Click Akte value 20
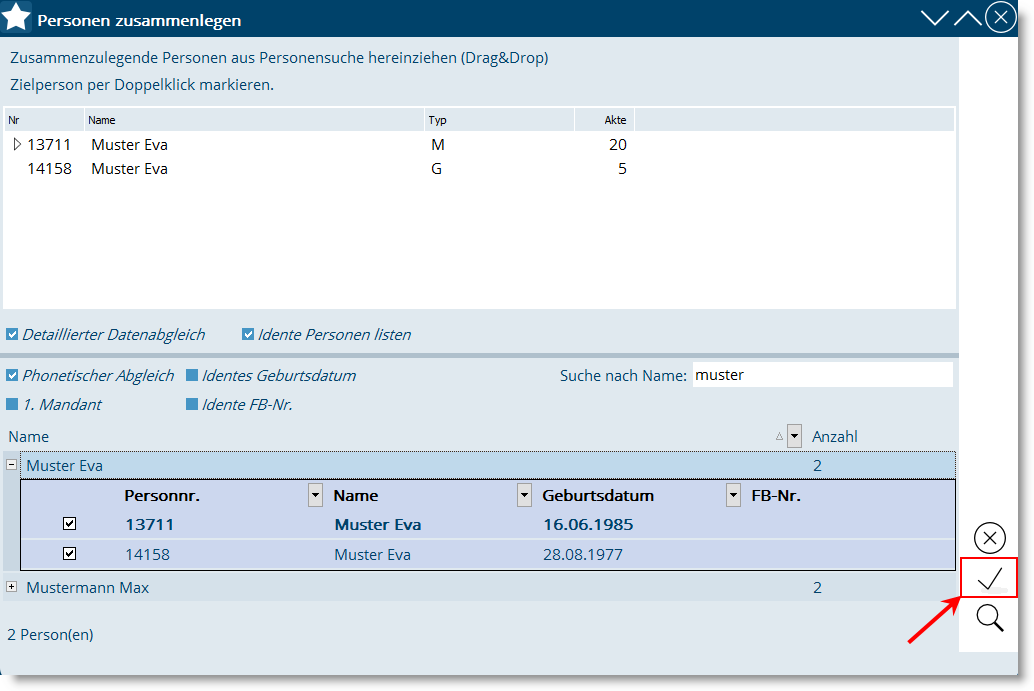Viewport: 1034px width, 691px height. point(618,144)
